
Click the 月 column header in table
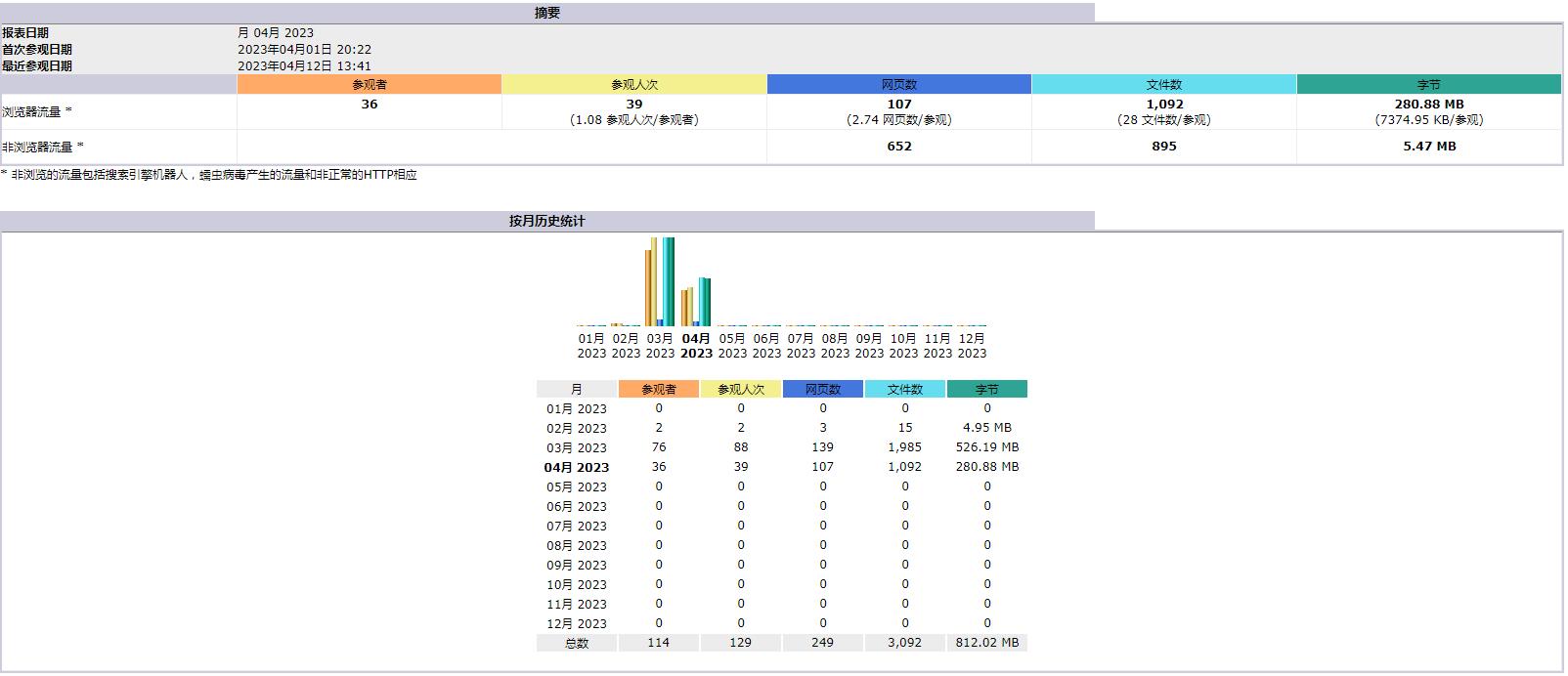[577, 389]
